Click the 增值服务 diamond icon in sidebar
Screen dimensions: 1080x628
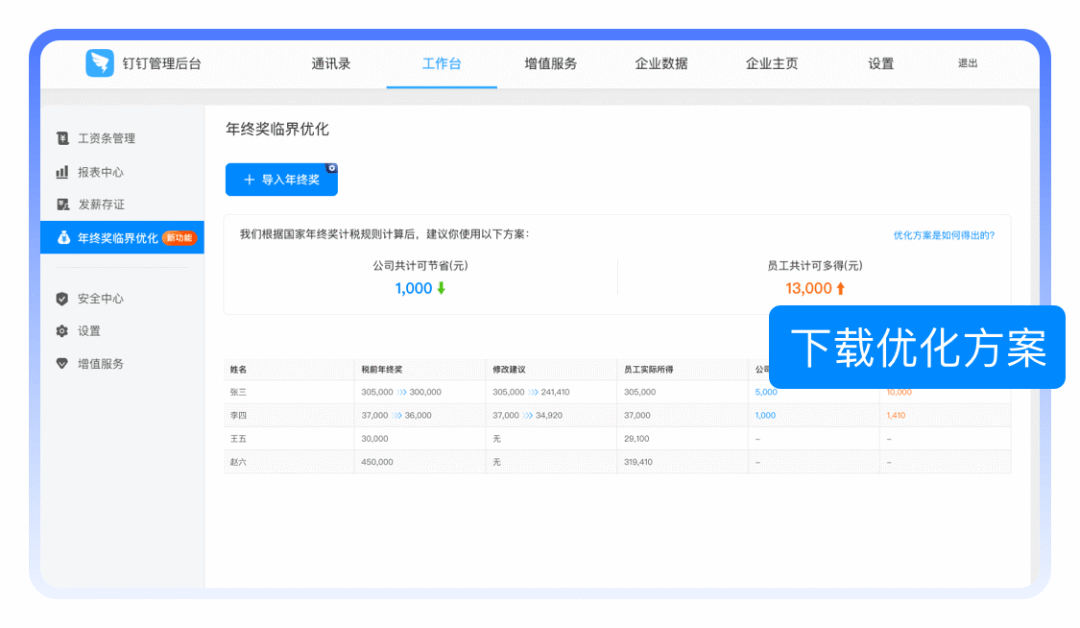tap(63, 364)
